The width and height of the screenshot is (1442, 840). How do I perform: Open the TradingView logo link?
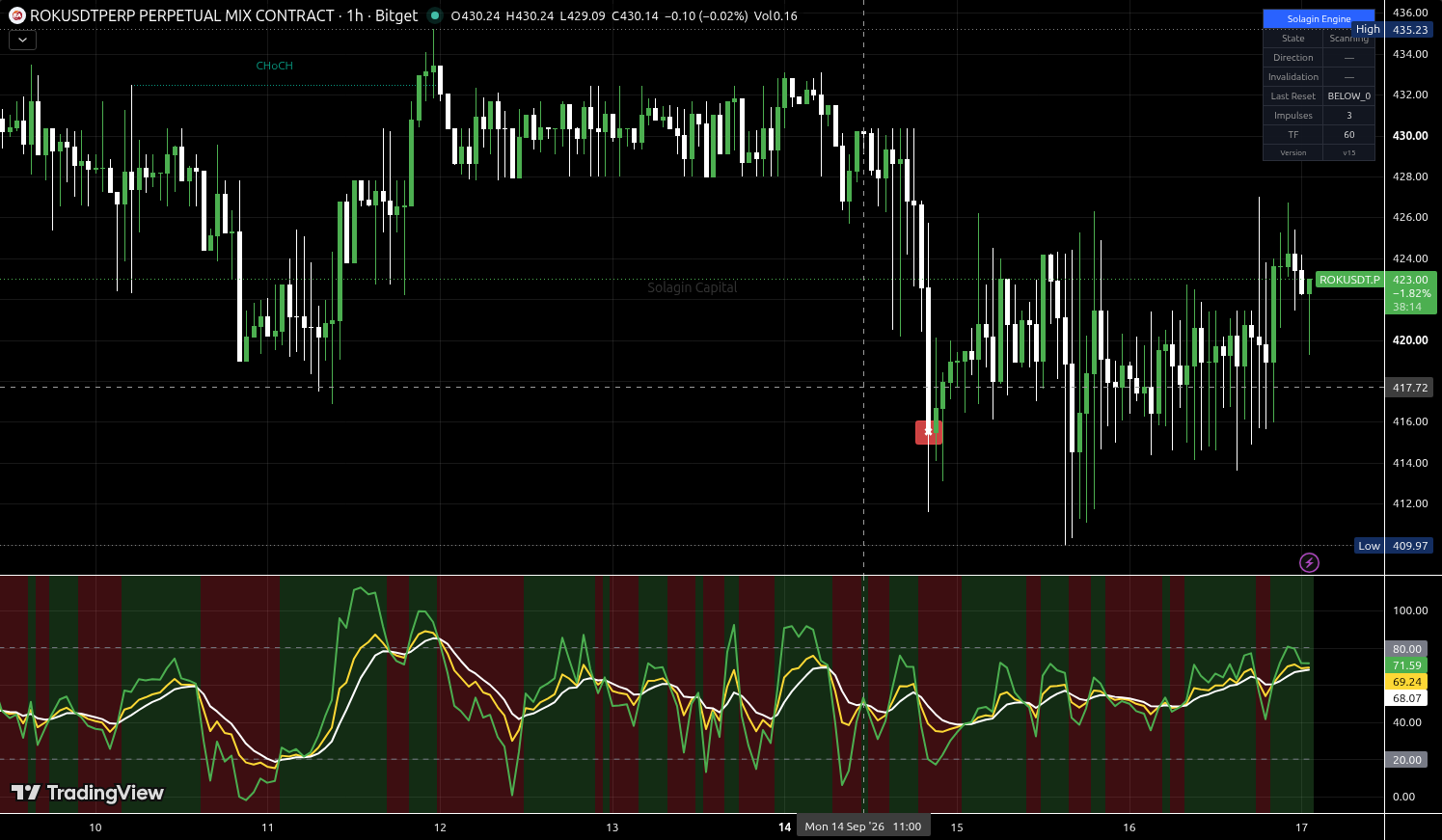pos(88,793)
